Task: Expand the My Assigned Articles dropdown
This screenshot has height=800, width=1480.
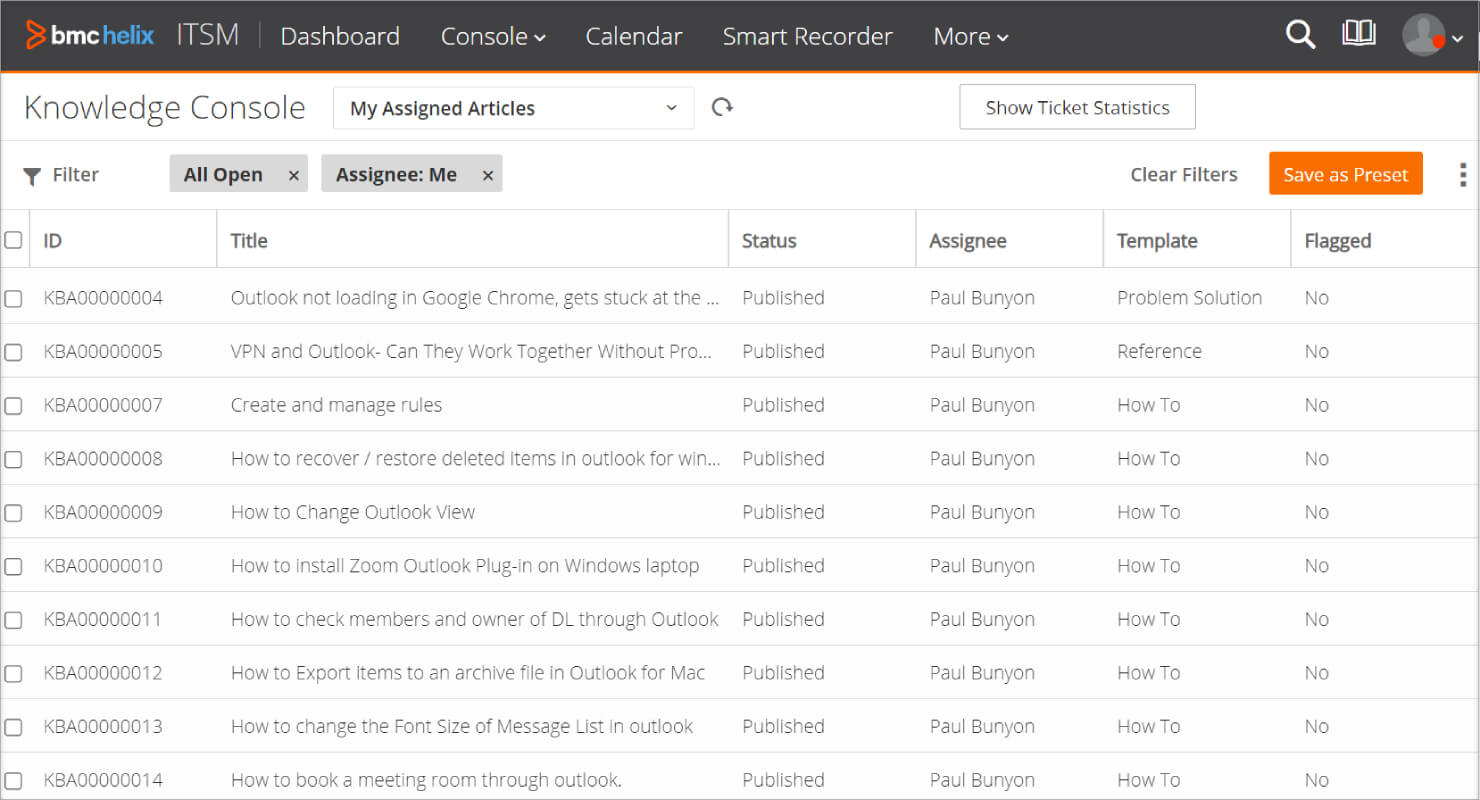Action: pos(513,108)
